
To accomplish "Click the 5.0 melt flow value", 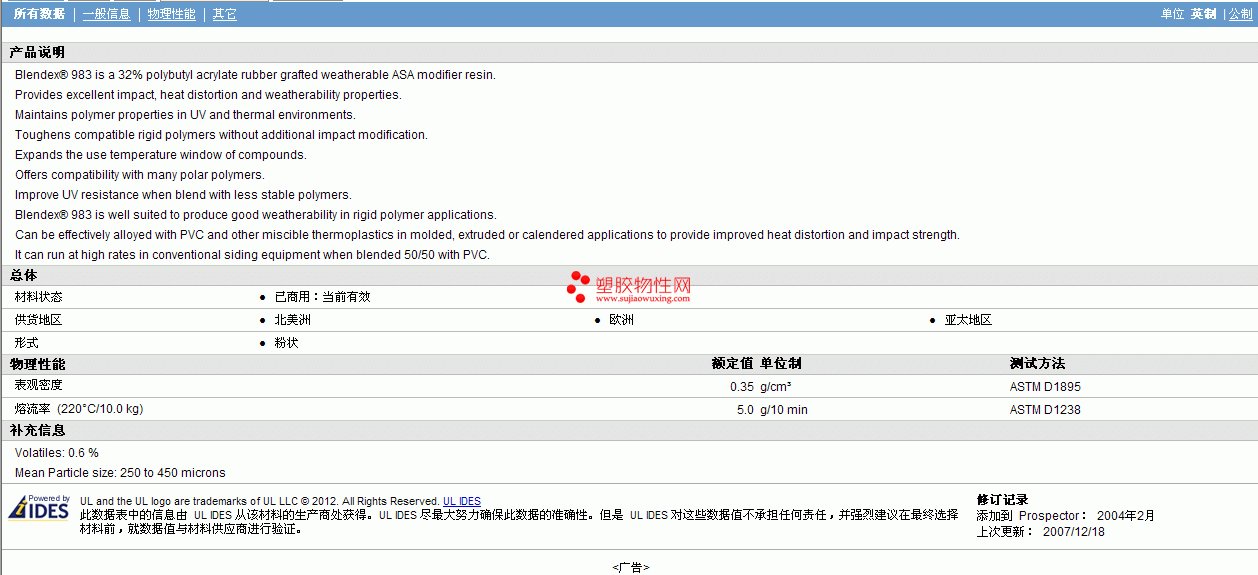I will pyautogui.click(x=745, y=410).
